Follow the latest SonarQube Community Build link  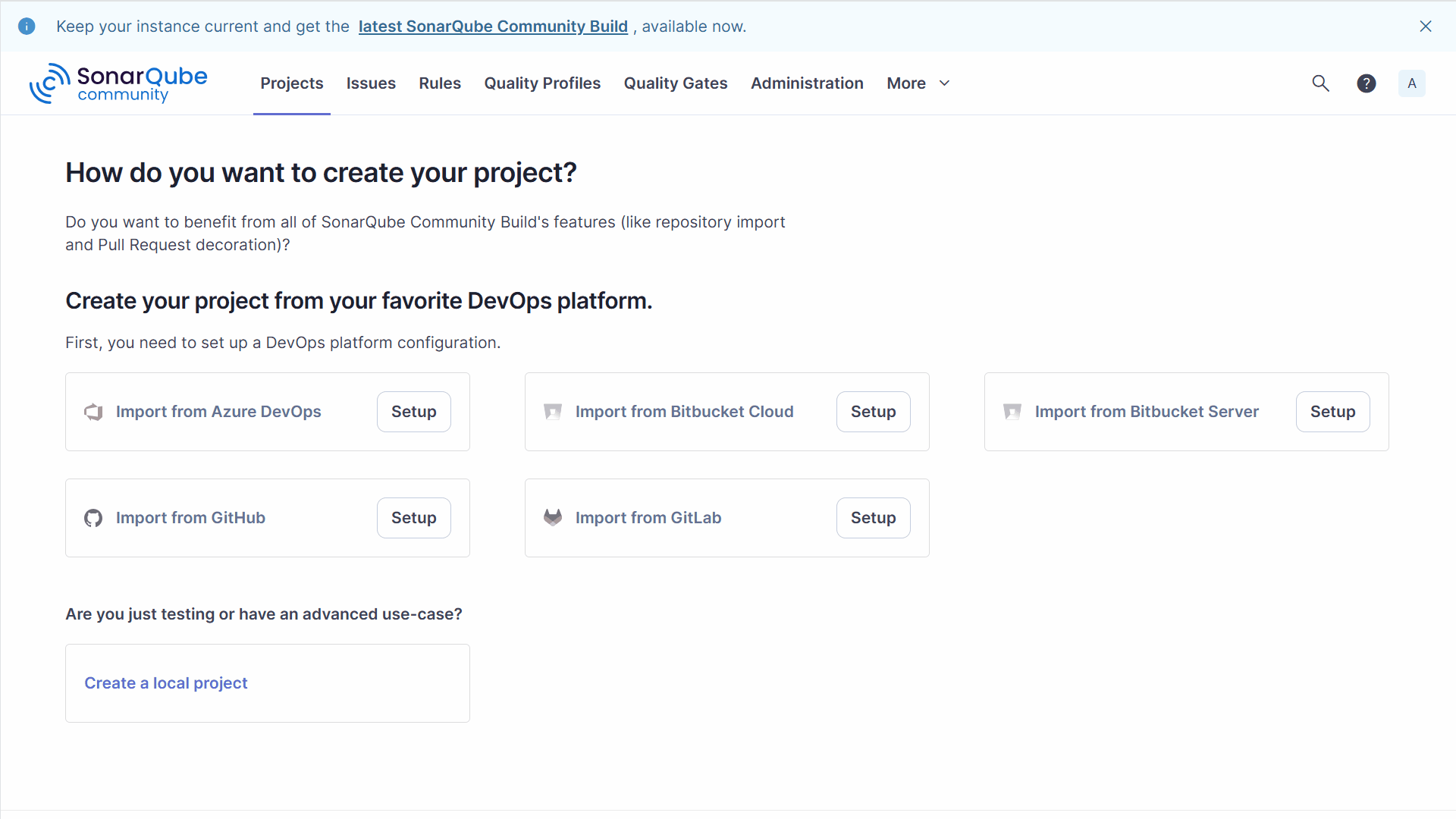click(x=493, y=27)
